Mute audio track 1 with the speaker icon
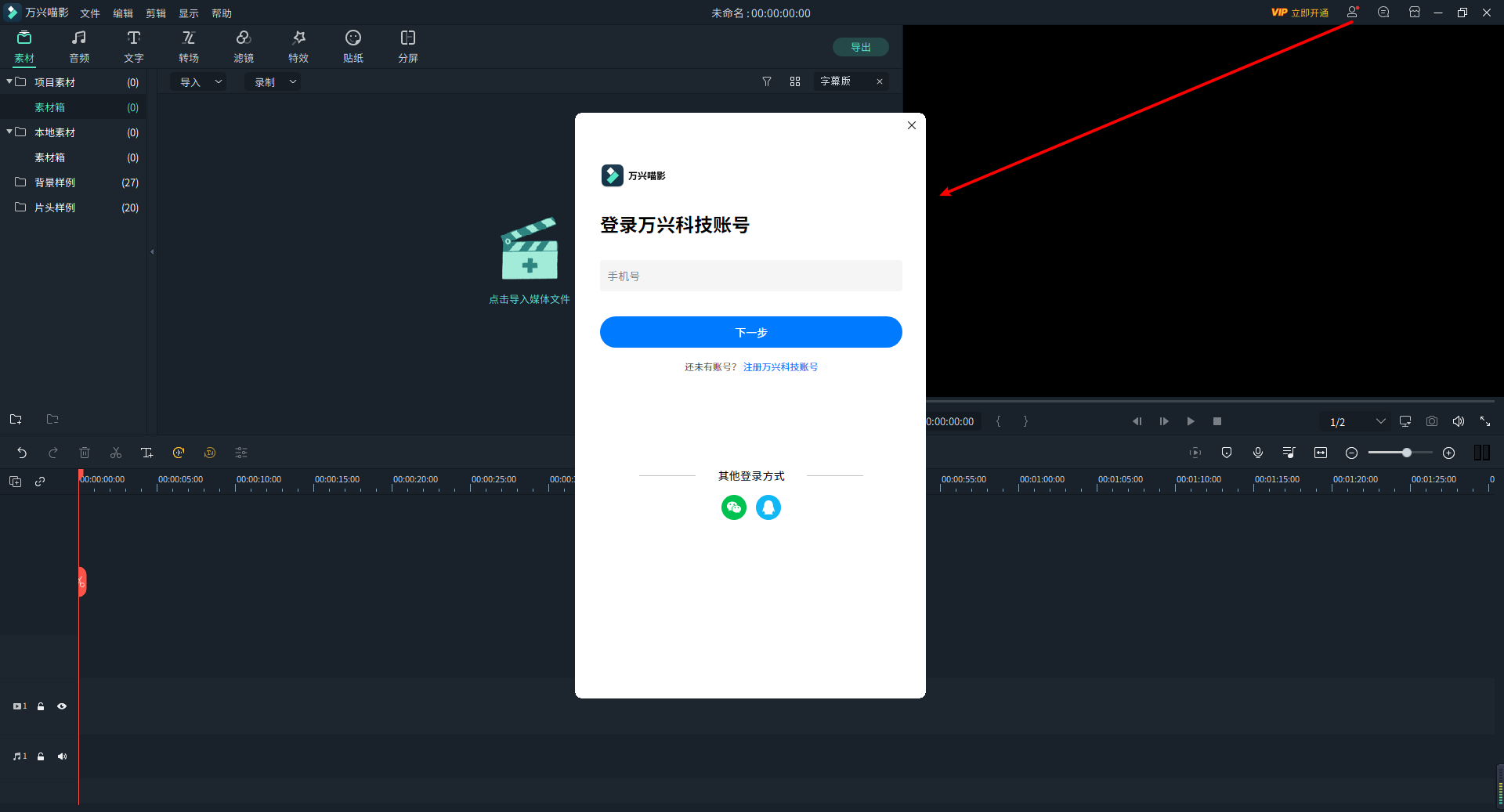The image size is (1504, 812). pyautogui.click(x=62, y=756)
